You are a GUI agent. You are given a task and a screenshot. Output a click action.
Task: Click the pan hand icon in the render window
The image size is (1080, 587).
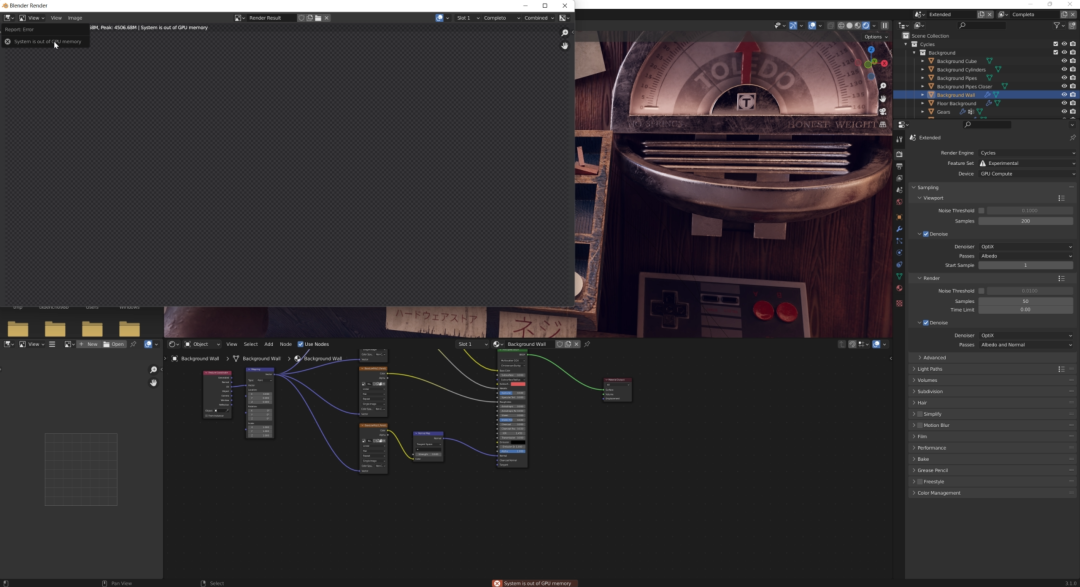[x=565, y=45]
